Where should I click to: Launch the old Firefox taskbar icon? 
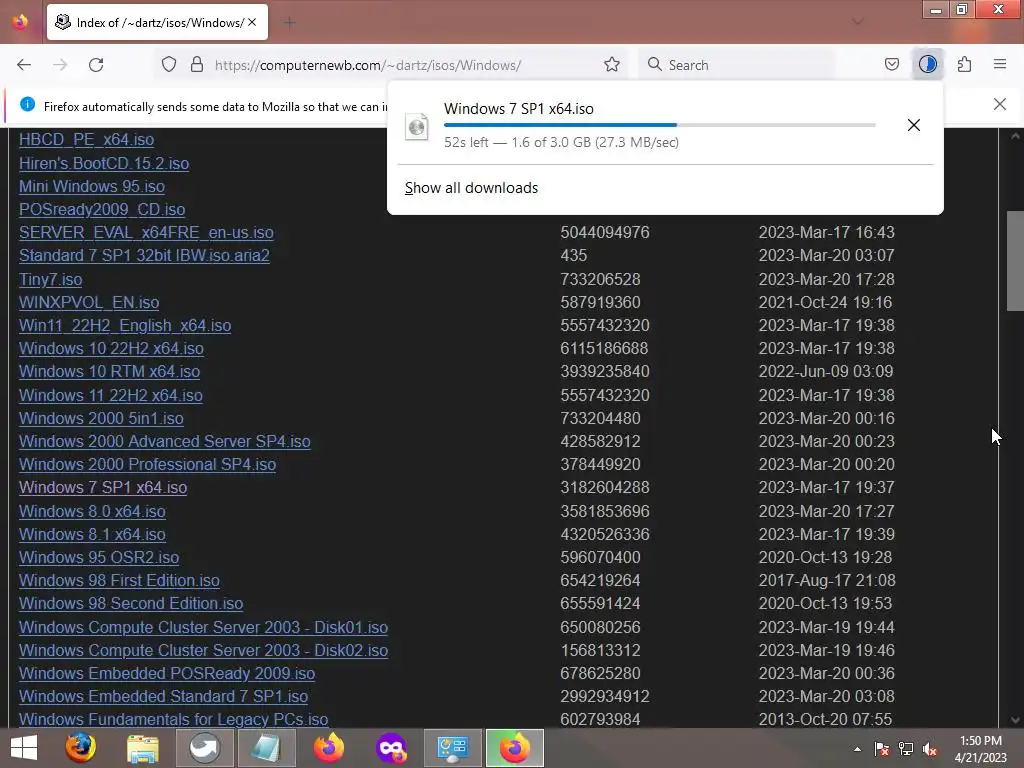coord(80,748)
